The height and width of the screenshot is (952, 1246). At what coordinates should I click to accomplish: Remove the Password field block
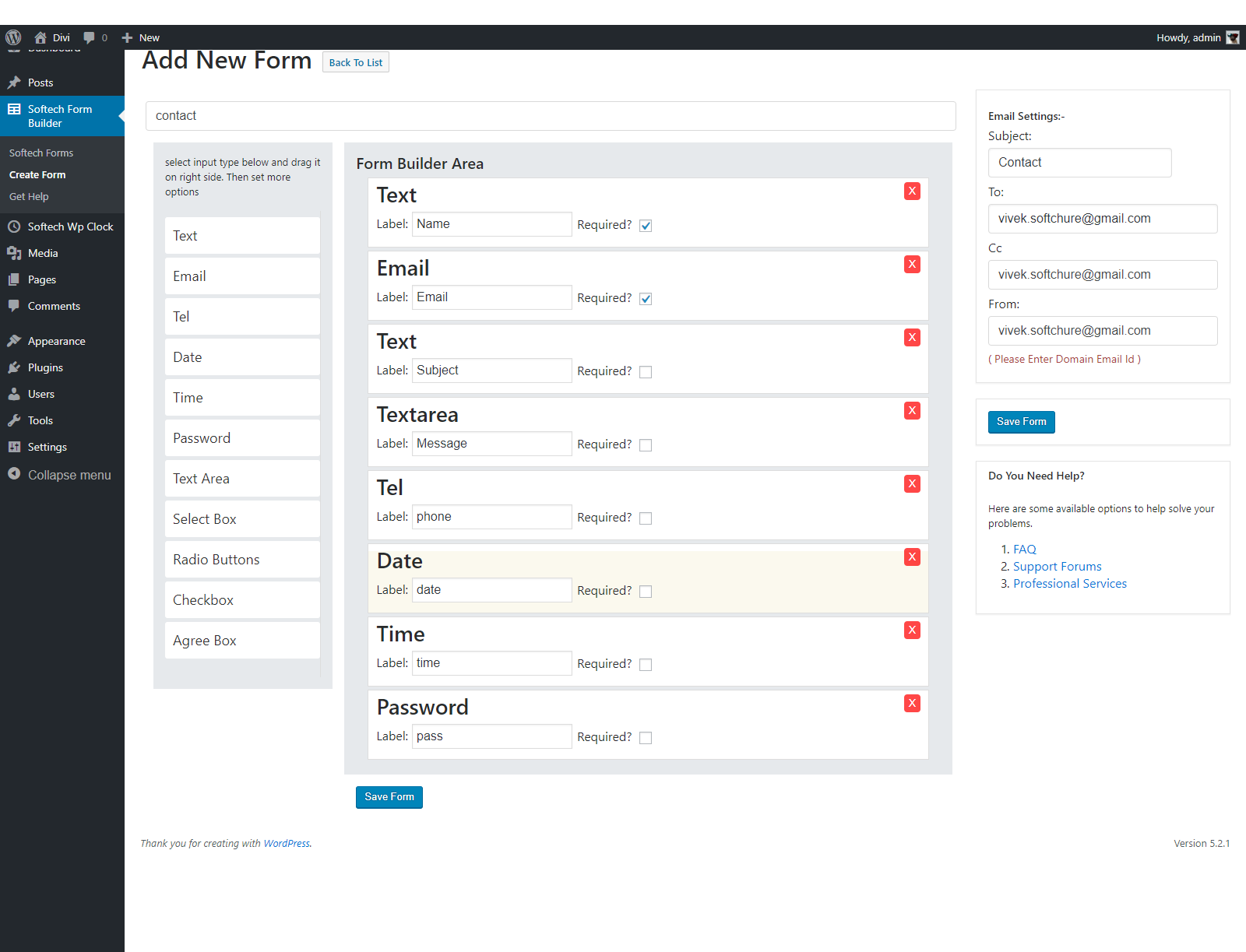912,704
